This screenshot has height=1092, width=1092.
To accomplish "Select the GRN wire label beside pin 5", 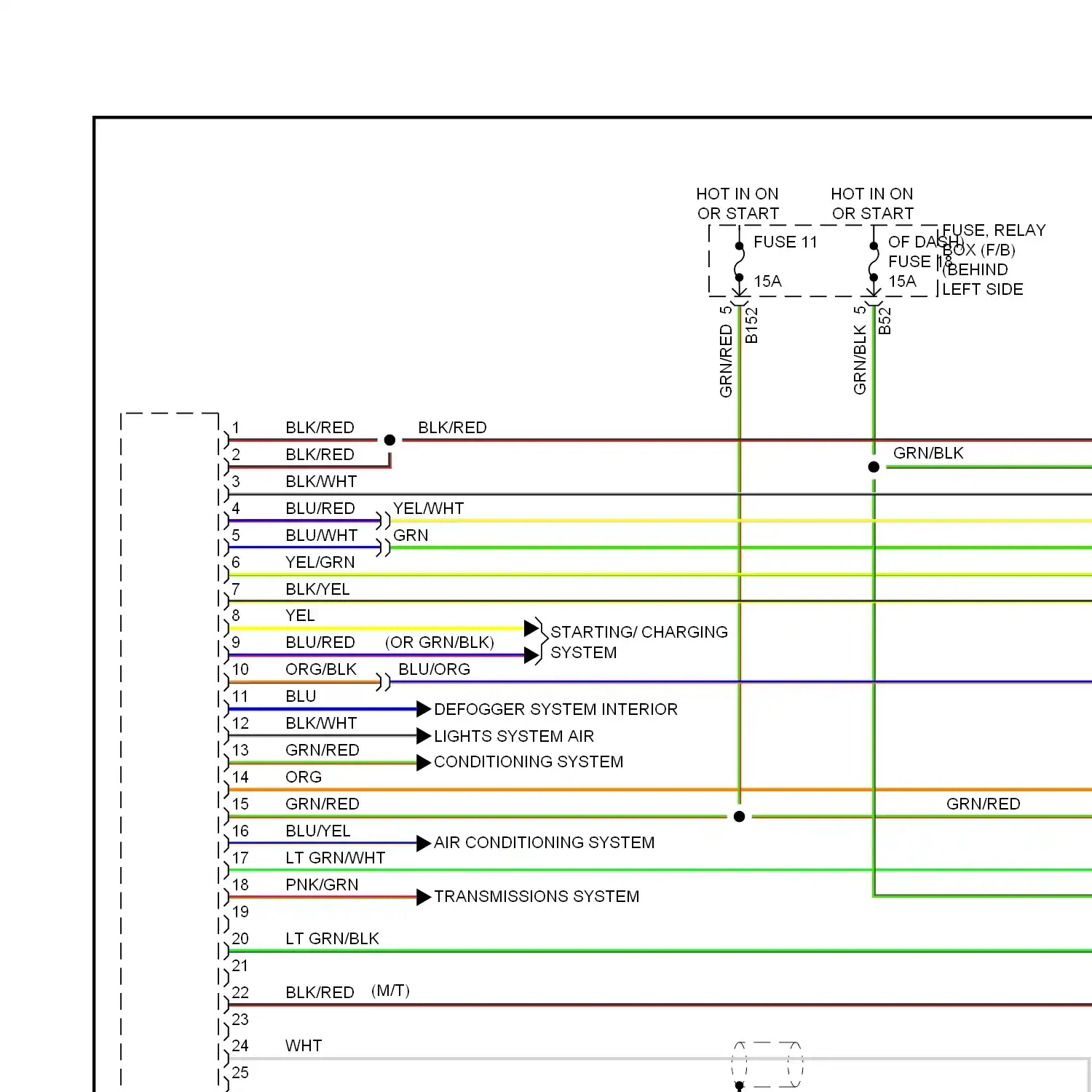I will [411, 535].
